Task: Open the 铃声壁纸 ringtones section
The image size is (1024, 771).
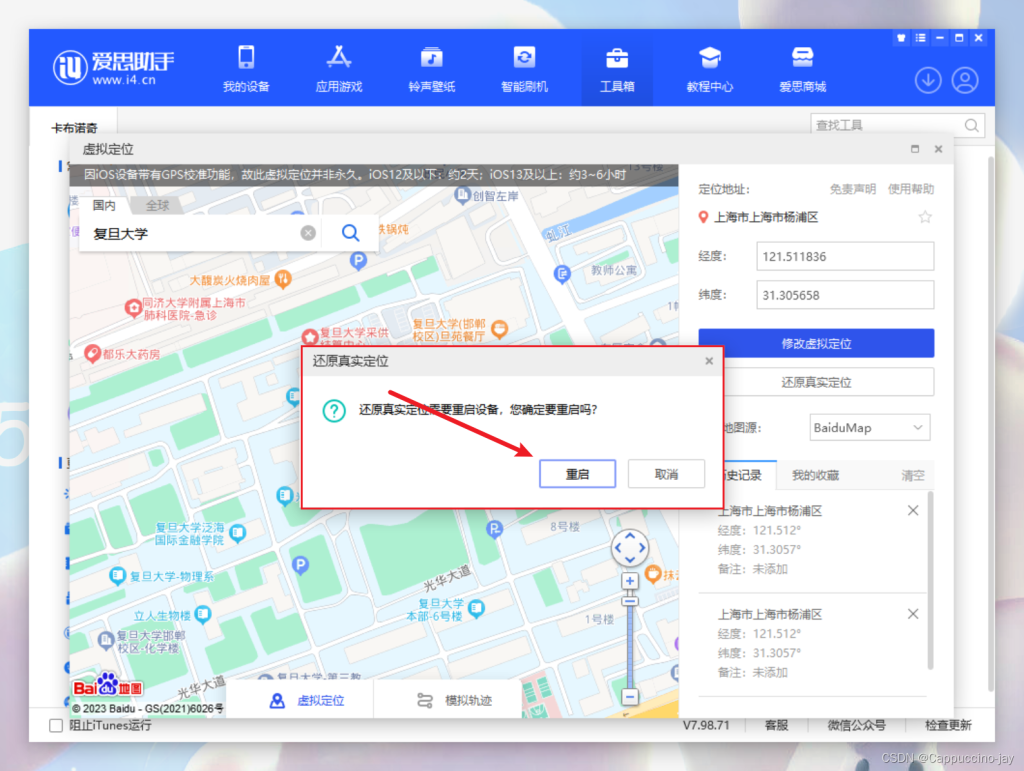Action: [x=431, y=69]
